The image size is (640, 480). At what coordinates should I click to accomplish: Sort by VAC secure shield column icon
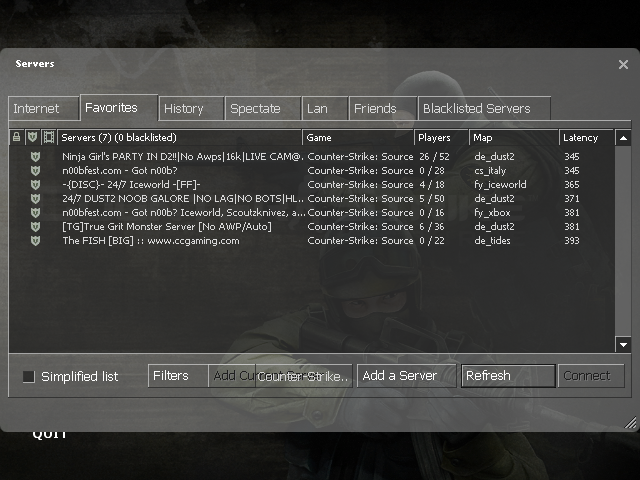(x=32, y=137)
